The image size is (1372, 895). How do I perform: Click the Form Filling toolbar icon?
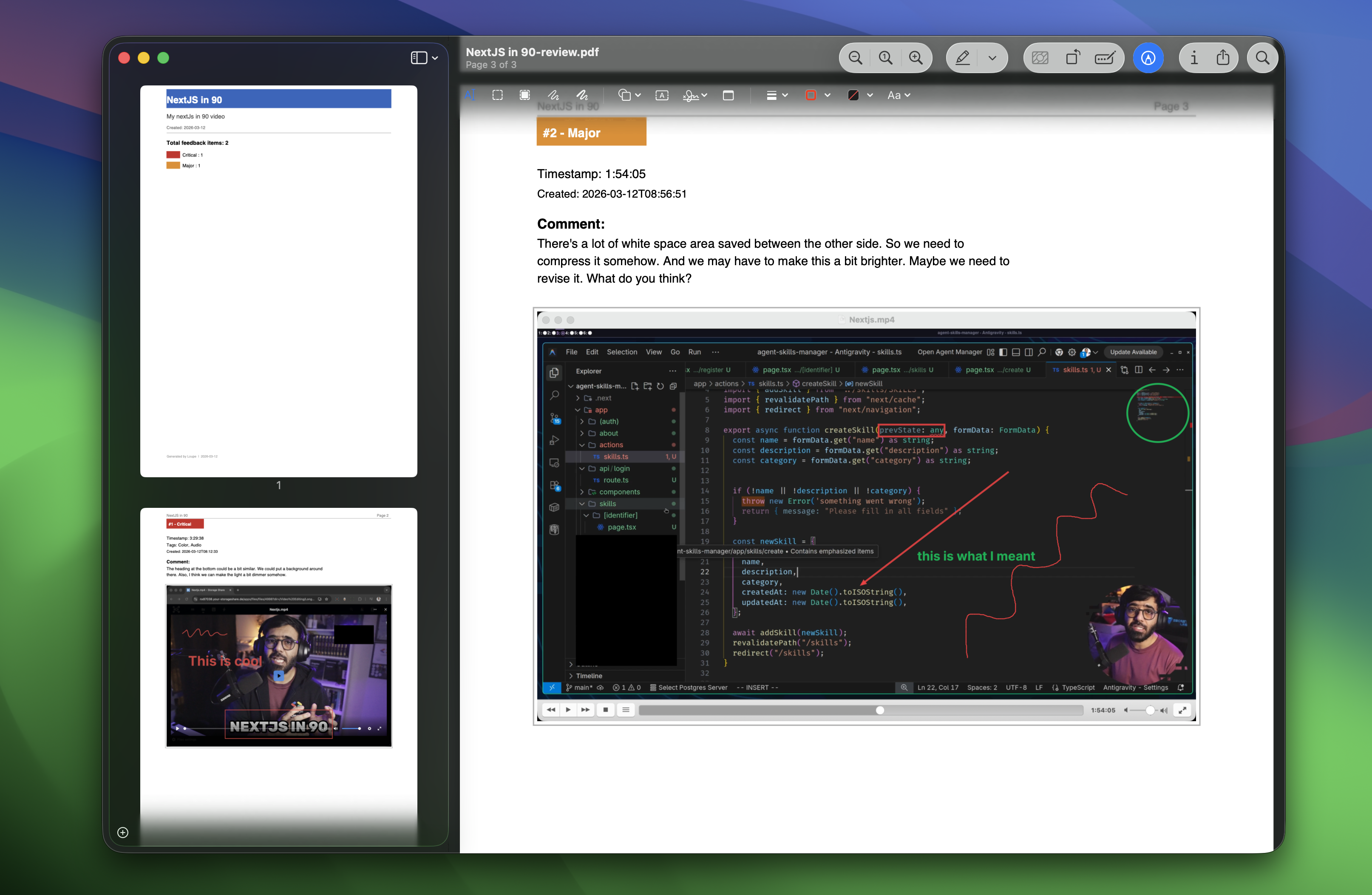coord(1105,58)
